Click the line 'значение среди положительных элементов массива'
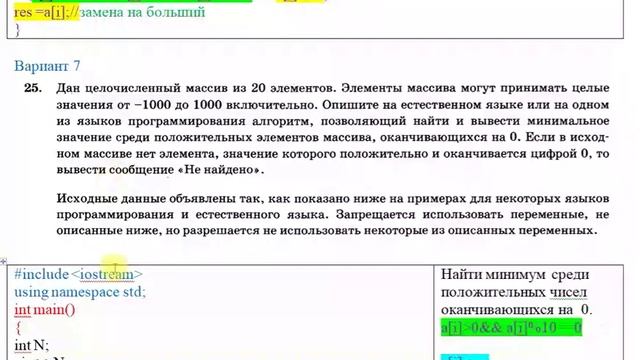 pyautogui.click(x=333, y=138)
